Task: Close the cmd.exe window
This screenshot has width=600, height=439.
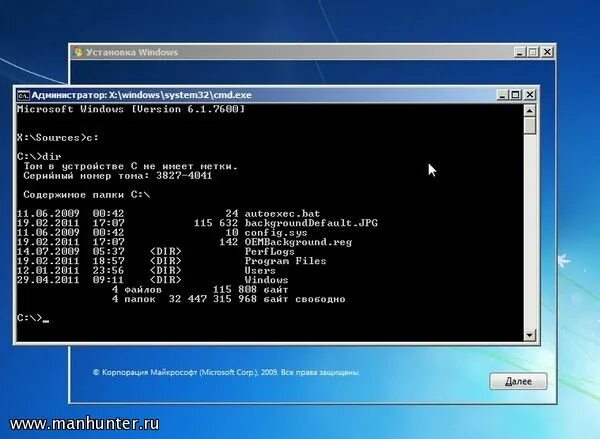Action: click(530, 95)
